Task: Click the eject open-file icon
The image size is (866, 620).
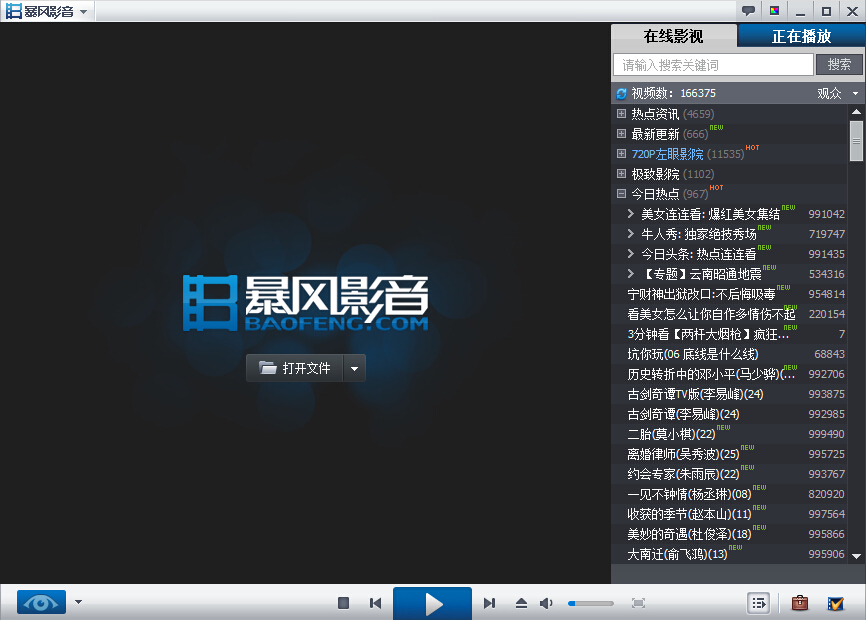Action: [521, 603]
